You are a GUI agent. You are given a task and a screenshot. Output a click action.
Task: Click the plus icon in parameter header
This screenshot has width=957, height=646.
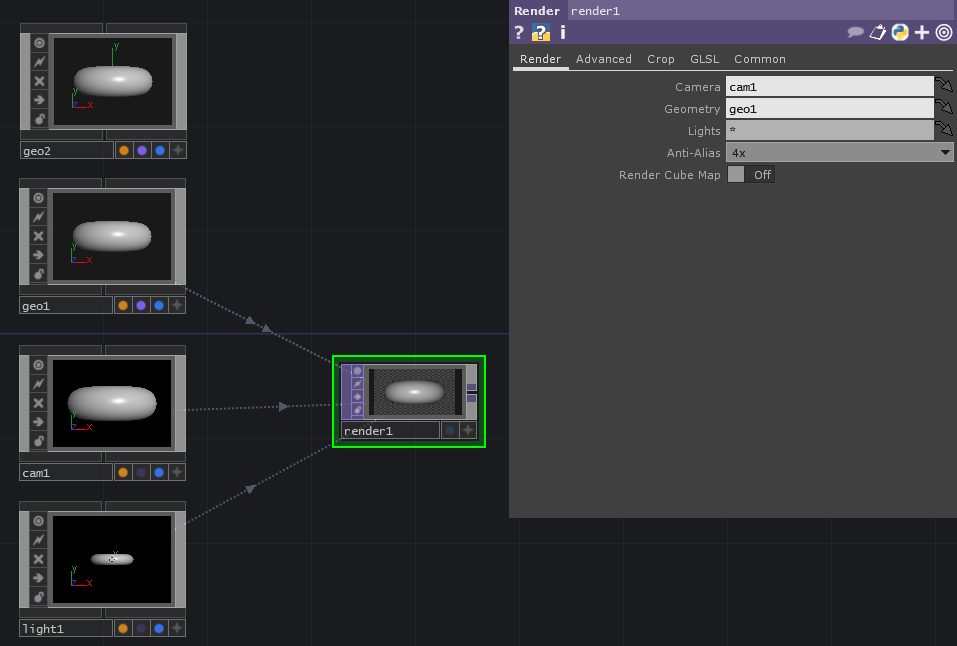922,32
